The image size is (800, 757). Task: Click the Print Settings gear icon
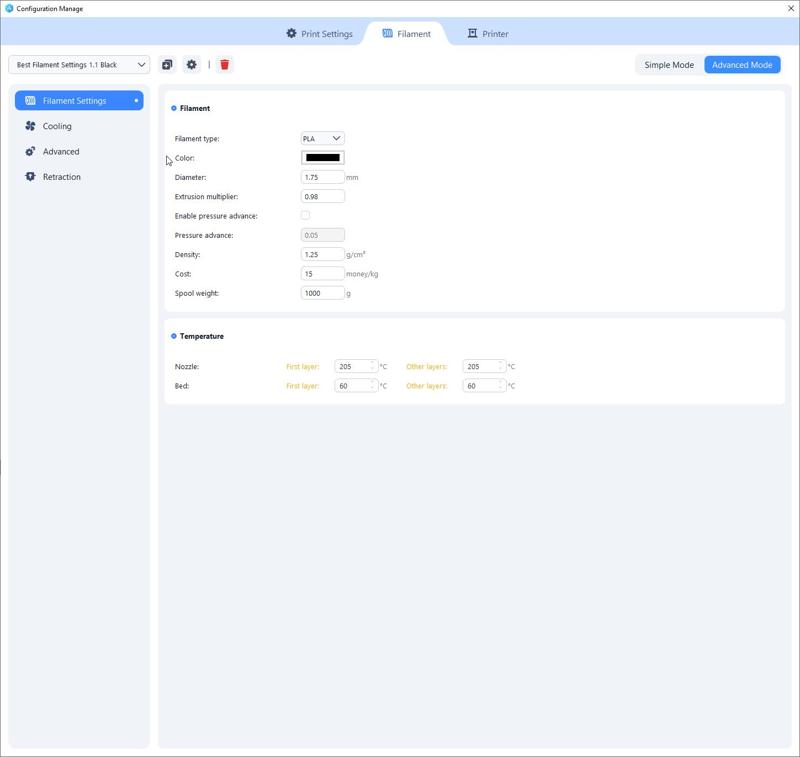tap(291, 33)
